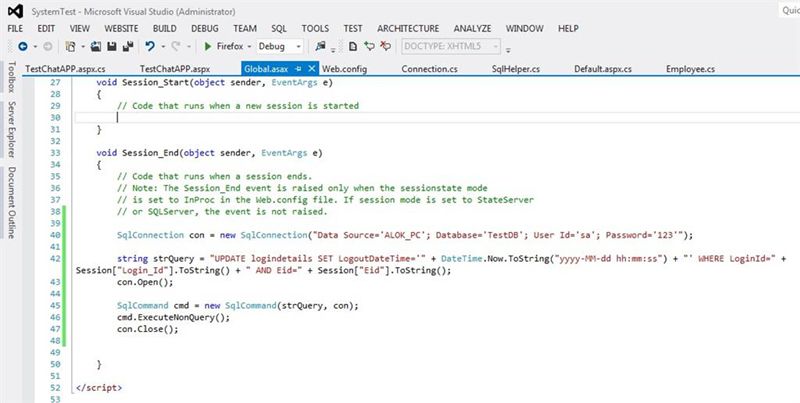
Task: Switch to the Connection.cs tab
Action: [x=430, y=69]
